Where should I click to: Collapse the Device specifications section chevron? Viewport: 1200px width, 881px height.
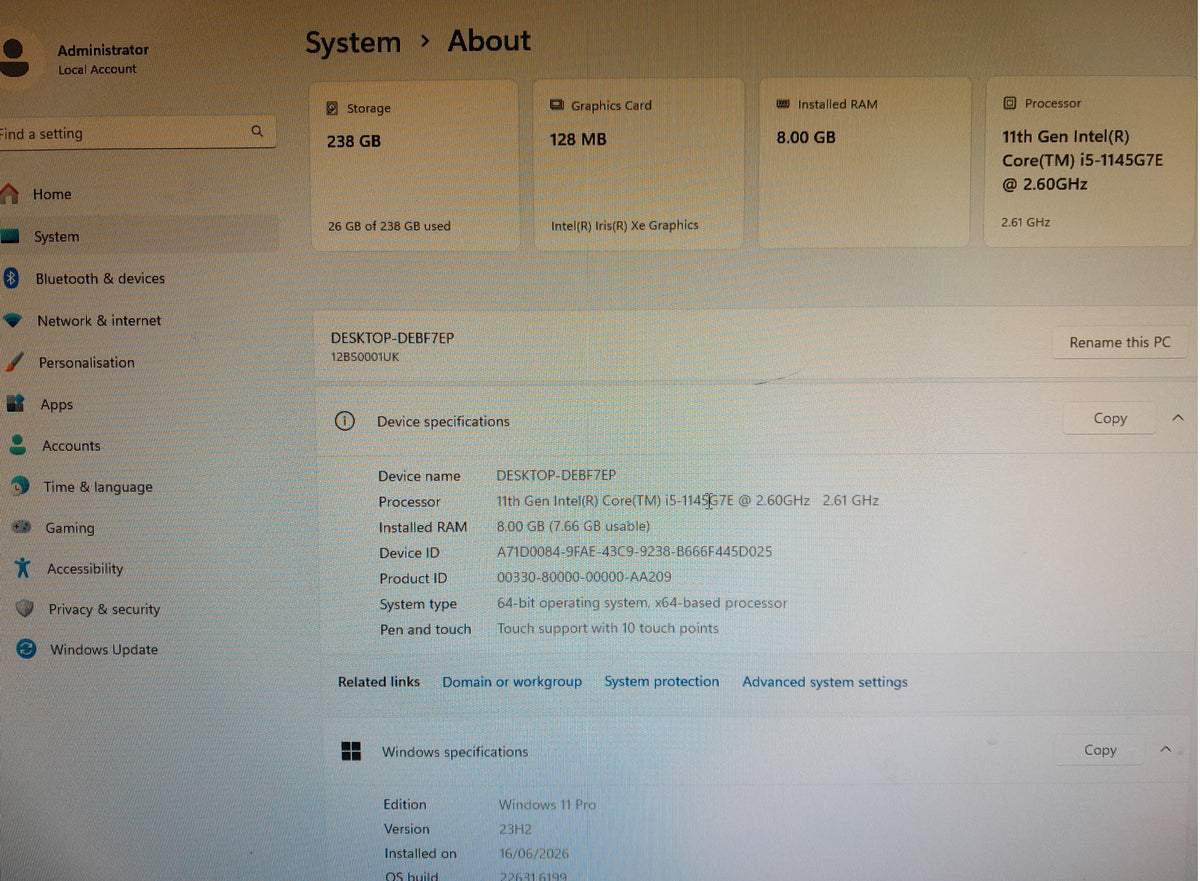[1177, 418]
